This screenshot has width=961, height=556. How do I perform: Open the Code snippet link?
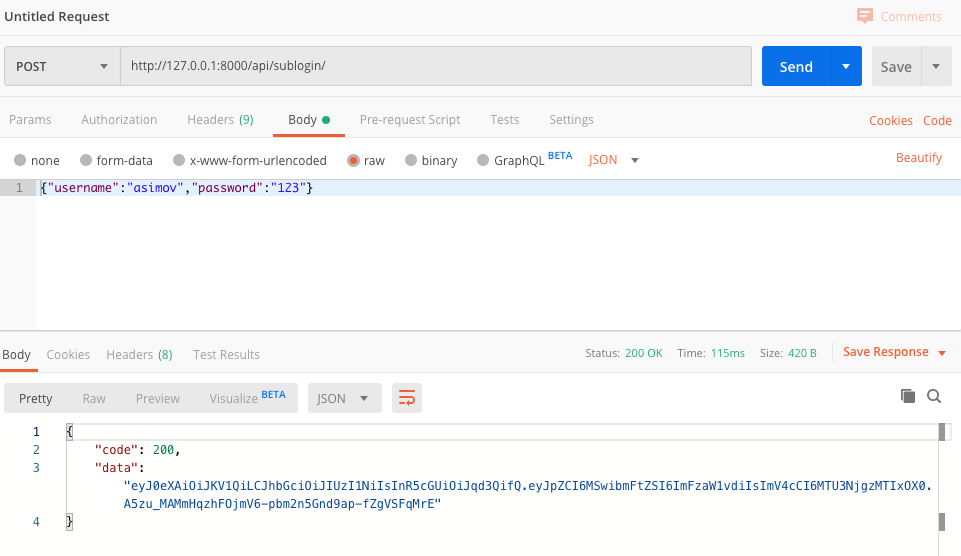pos(937,121)
